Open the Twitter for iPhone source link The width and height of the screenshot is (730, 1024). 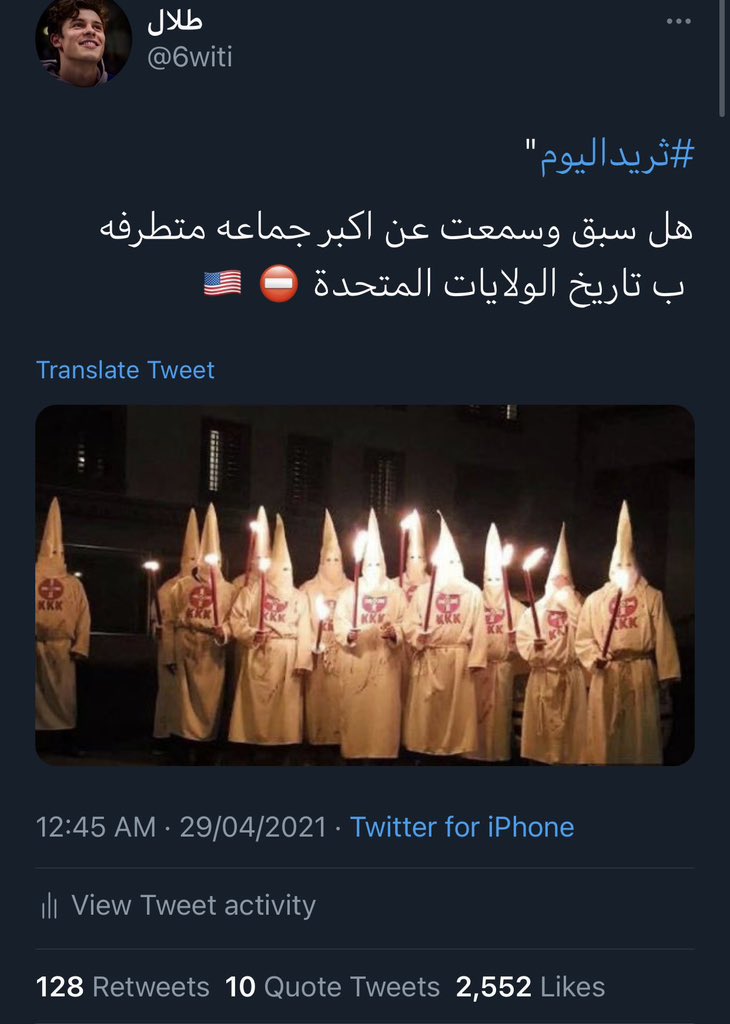click(x=462, y=827)
